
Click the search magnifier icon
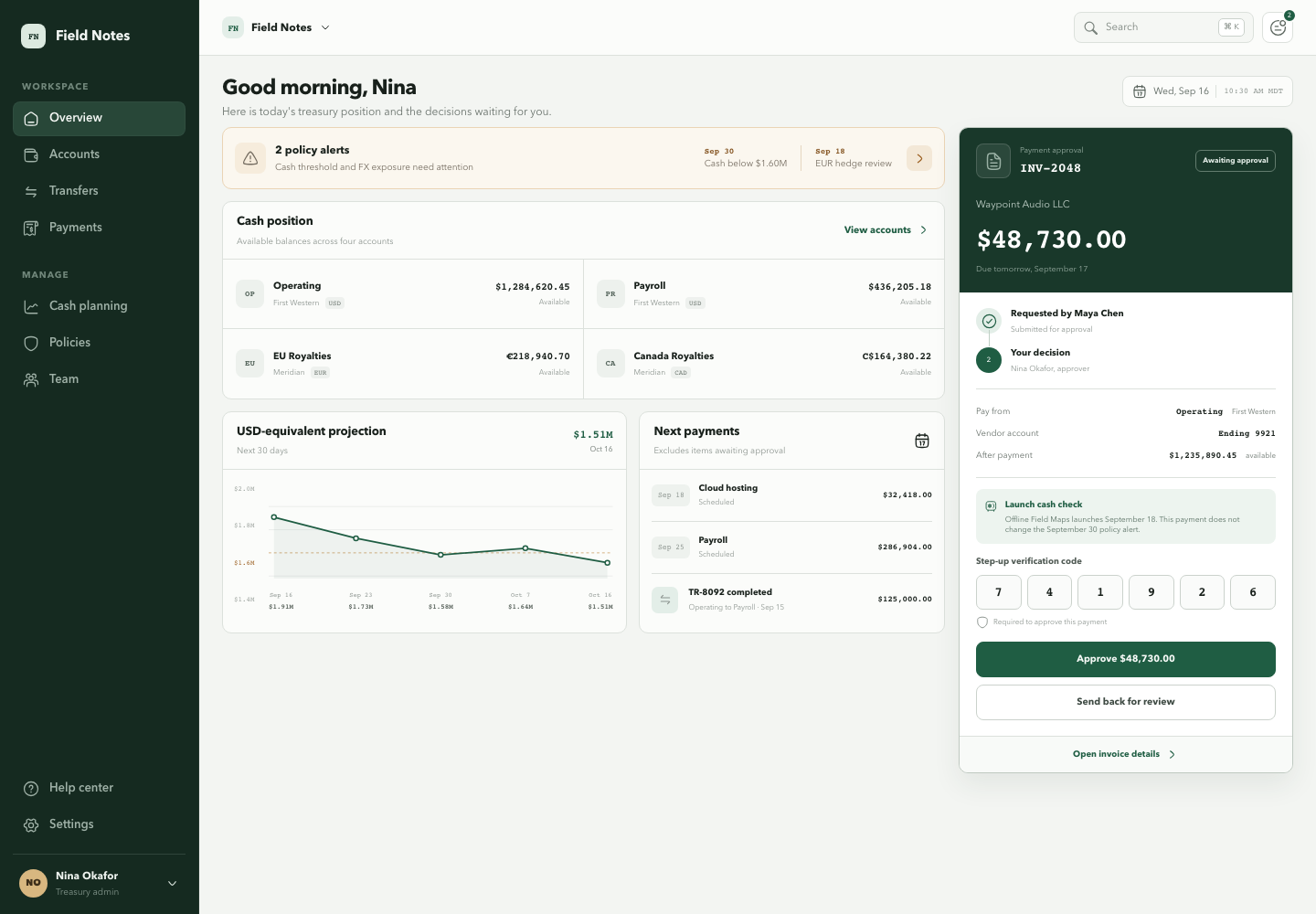1090,27
